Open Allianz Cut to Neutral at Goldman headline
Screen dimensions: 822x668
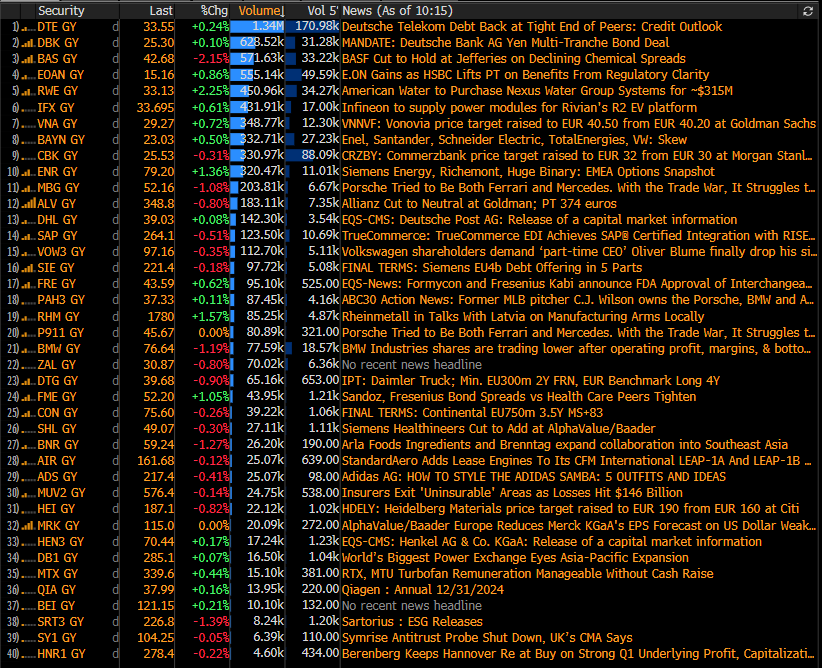[479, 203]
